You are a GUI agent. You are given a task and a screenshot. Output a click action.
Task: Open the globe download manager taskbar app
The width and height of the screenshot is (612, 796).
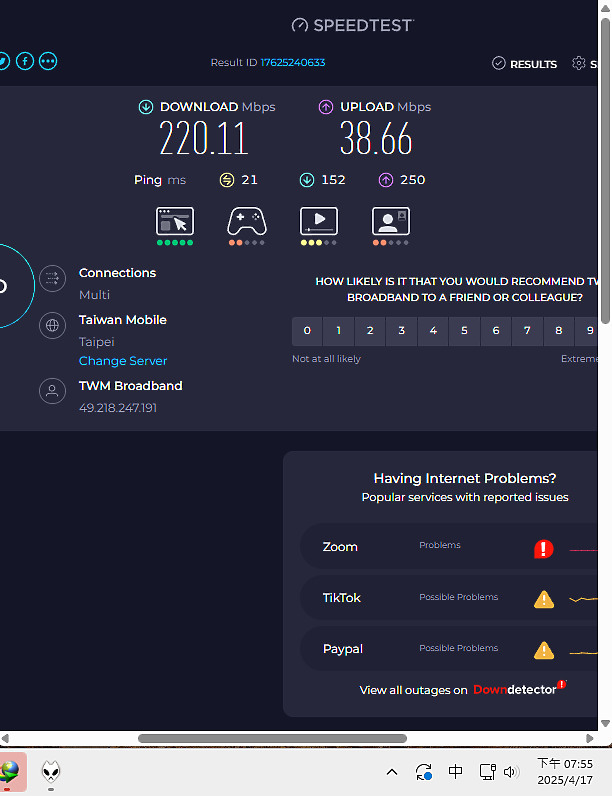[x=10, y=772]
